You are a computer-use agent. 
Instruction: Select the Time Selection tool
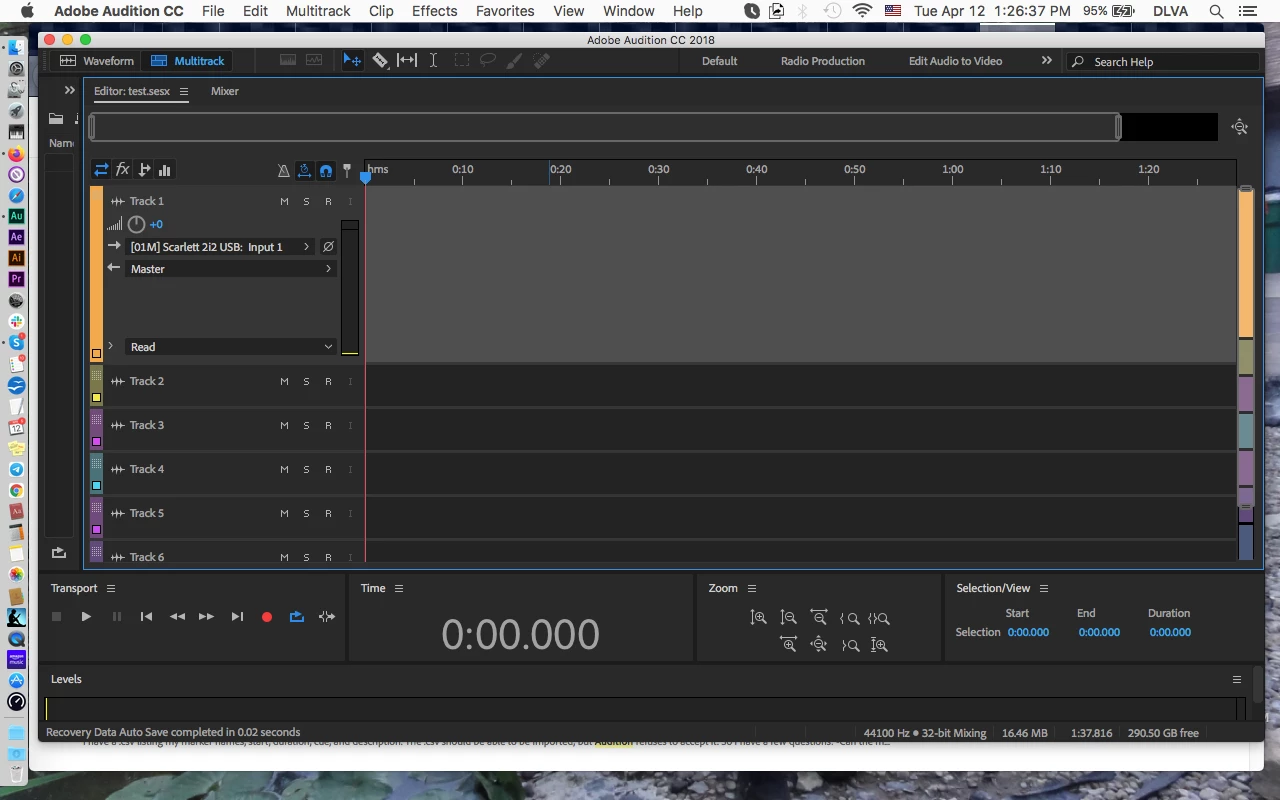433,61
